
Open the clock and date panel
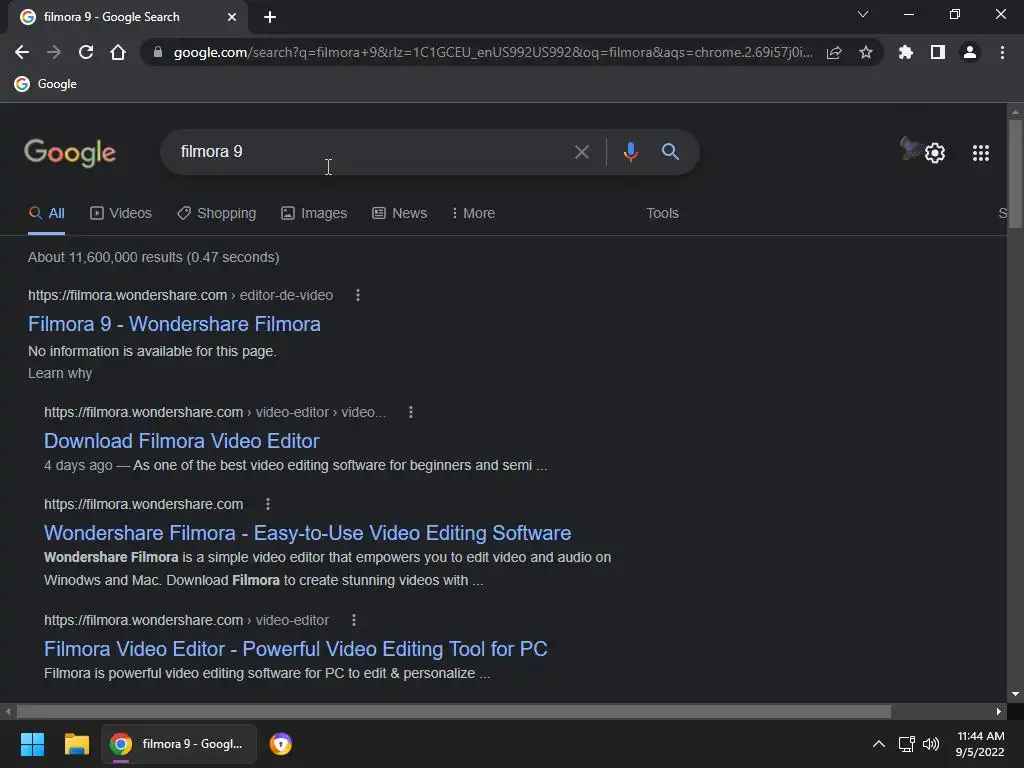pos(980,744)
